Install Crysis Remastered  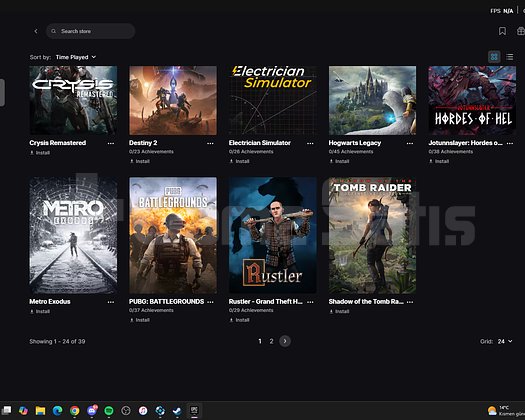pyautogui.click(x=40, y=153)
